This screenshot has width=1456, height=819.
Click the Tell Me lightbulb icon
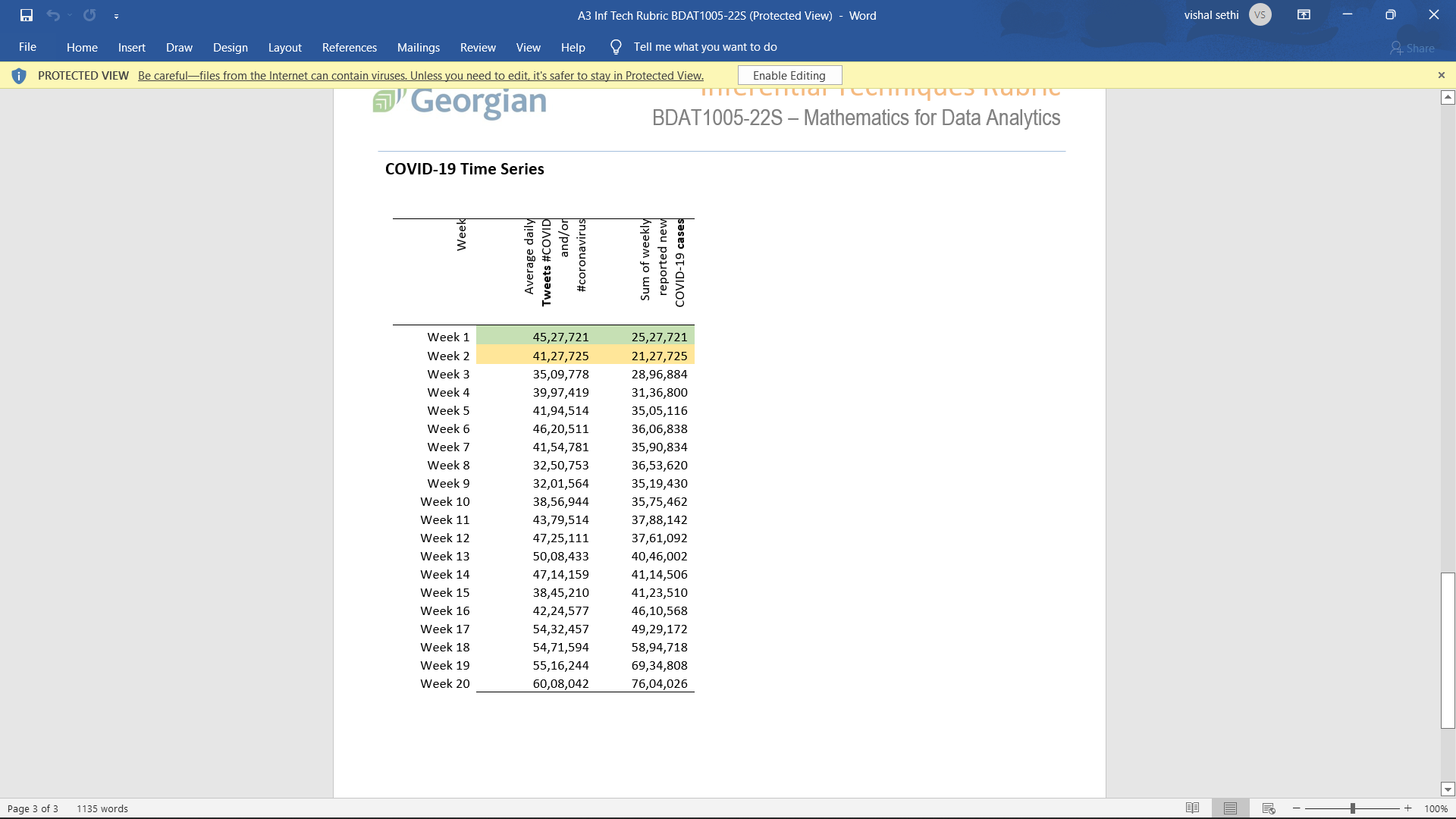(615, 46)
